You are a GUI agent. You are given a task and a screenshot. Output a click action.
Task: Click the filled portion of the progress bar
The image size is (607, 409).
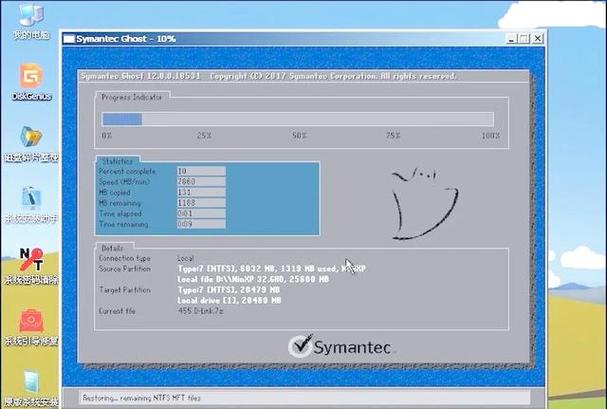pyautogui.click(x=122, y=119)
